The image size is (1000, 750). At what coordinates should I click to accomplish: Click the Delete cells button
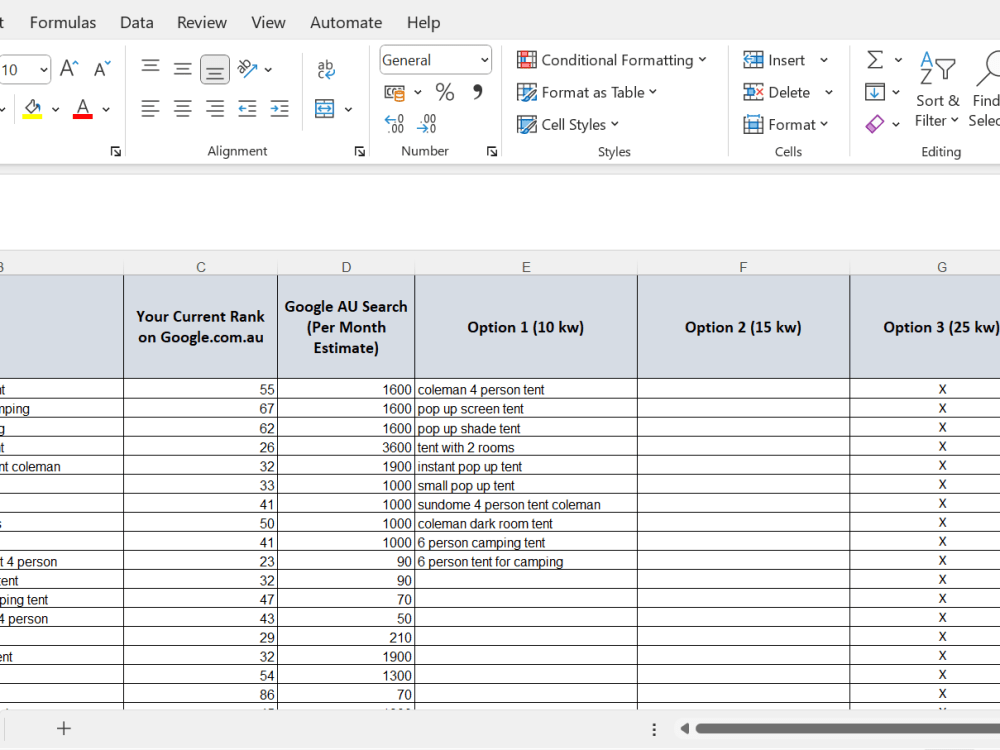tap(777, 92)
